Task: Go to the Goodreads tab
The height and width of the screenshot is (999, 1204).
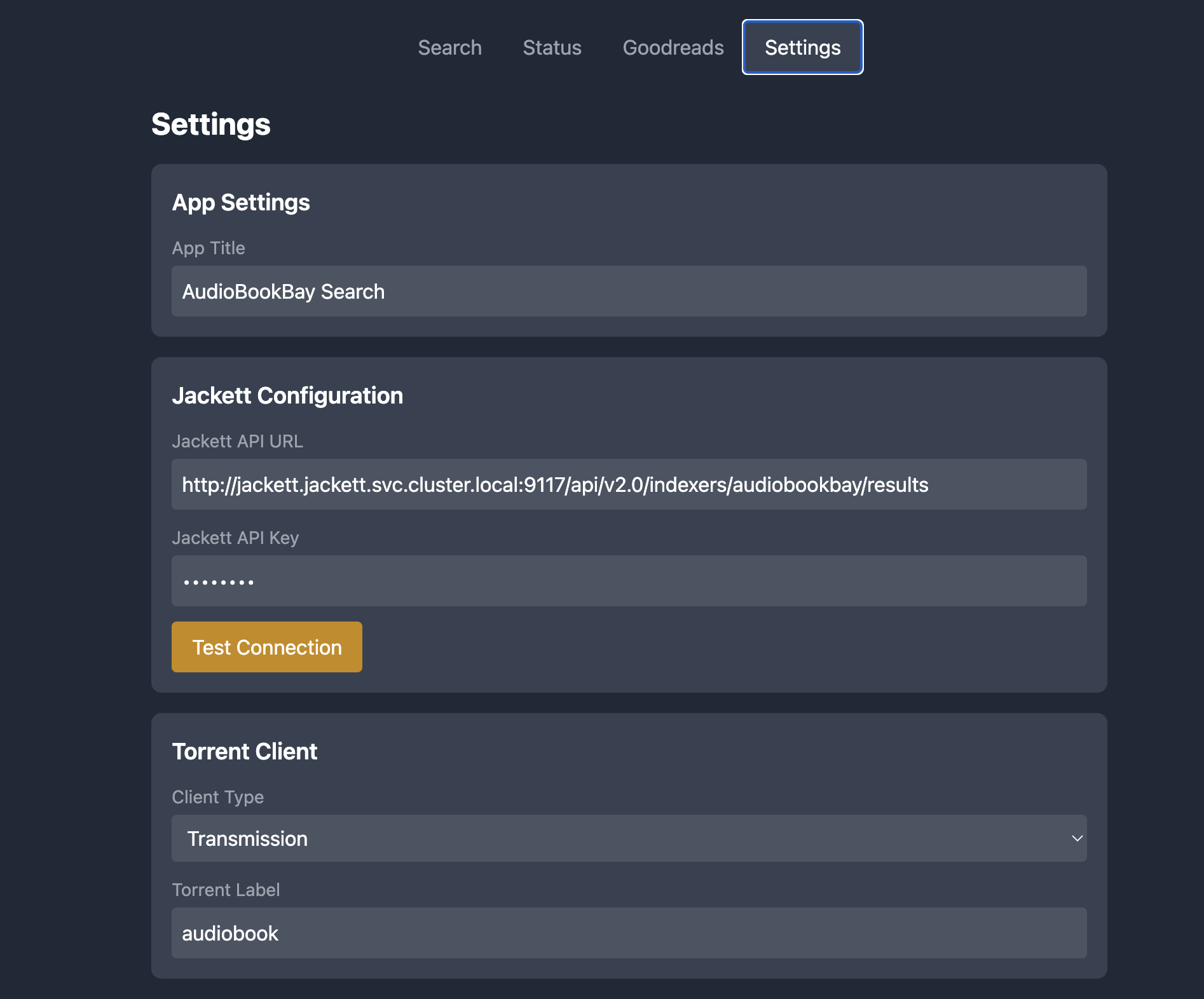Action: [x=673, y=48]
